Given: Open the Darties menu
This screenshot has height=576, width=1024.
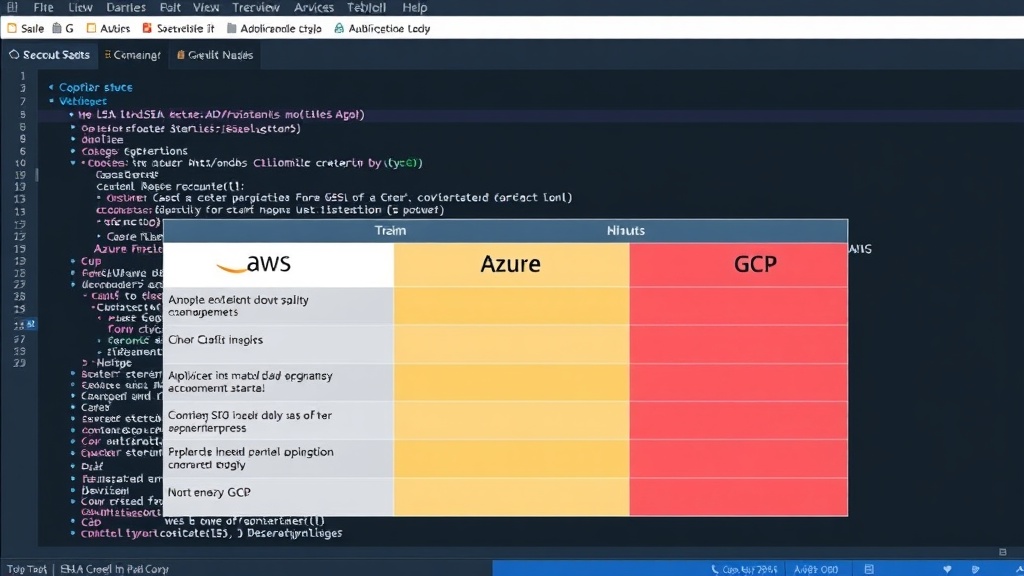Looking at the screenshot, I should point(126,7).
